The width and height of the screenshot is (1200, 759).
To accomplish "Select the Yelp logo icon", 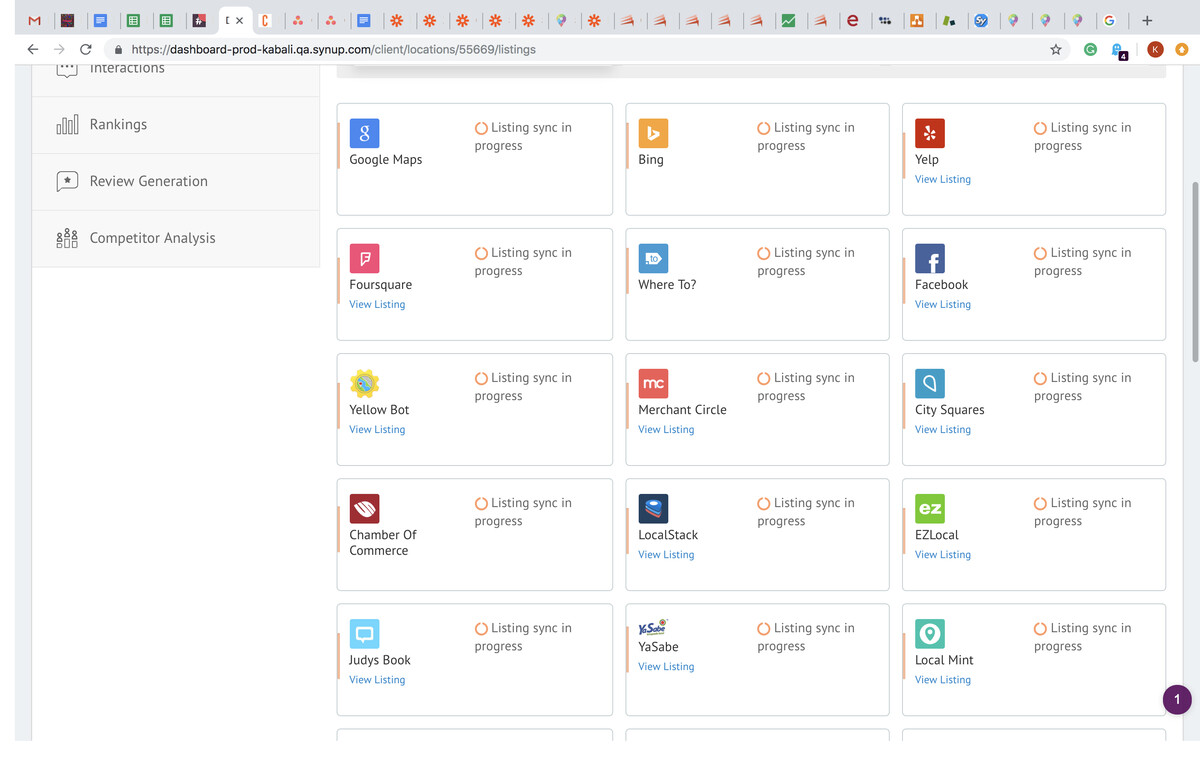I will click(x=929, y=133).
